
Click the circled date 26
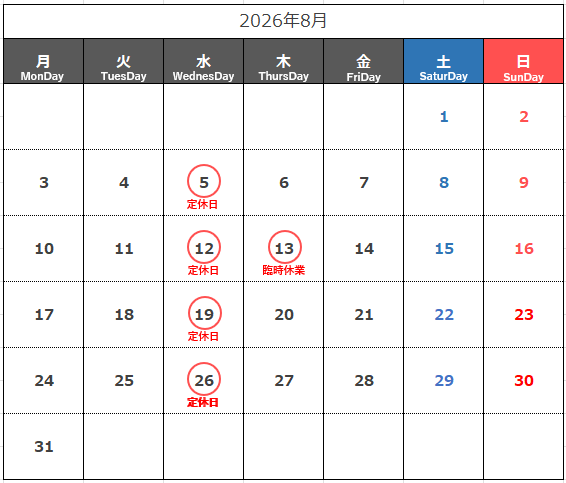point(204,379)
